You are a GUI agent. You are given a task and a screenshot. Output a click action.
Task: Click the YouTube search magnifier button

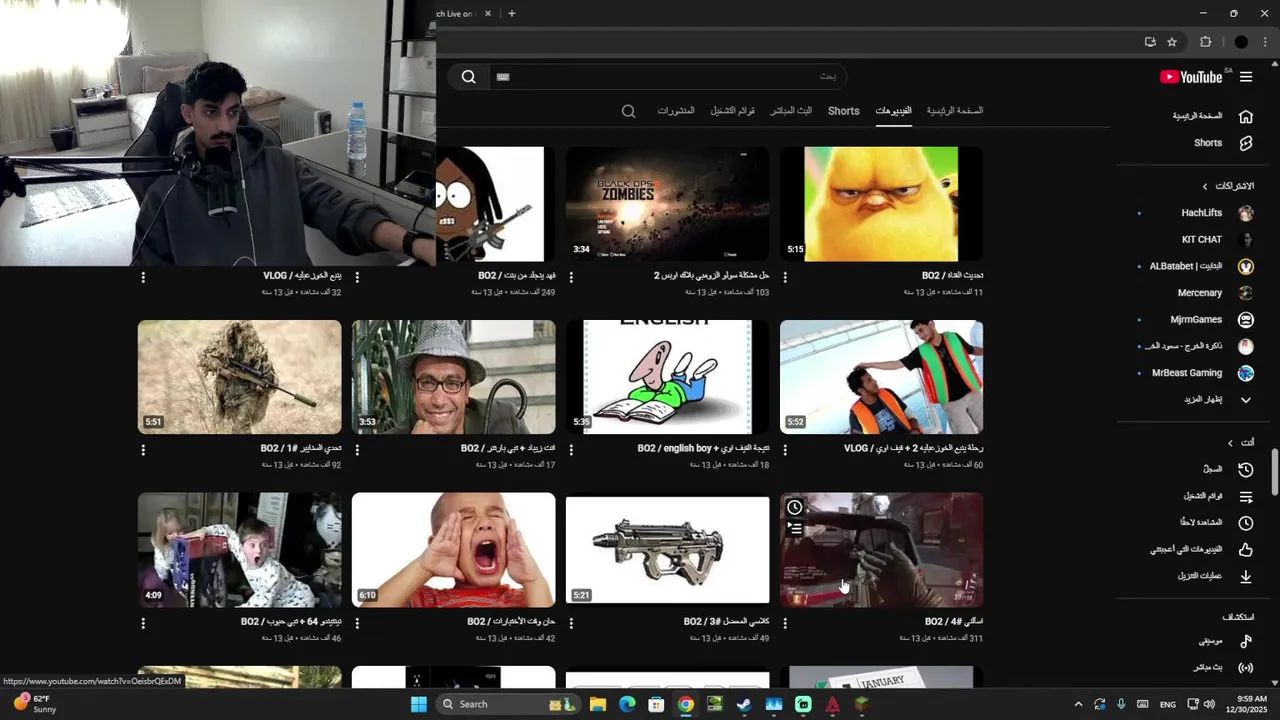click(x=468, y=77)
